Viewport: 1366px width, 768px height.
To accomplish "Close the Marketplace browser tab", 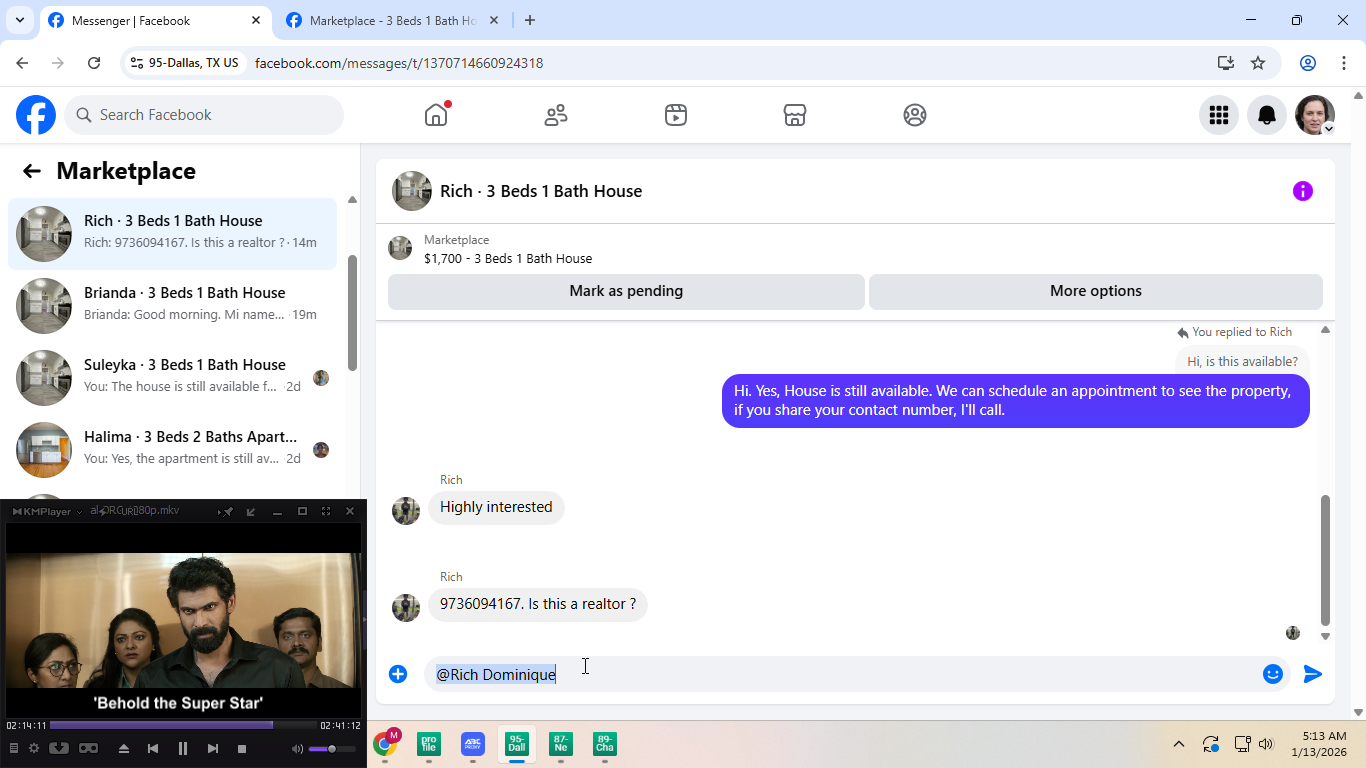I will click(x=494, y=20).
